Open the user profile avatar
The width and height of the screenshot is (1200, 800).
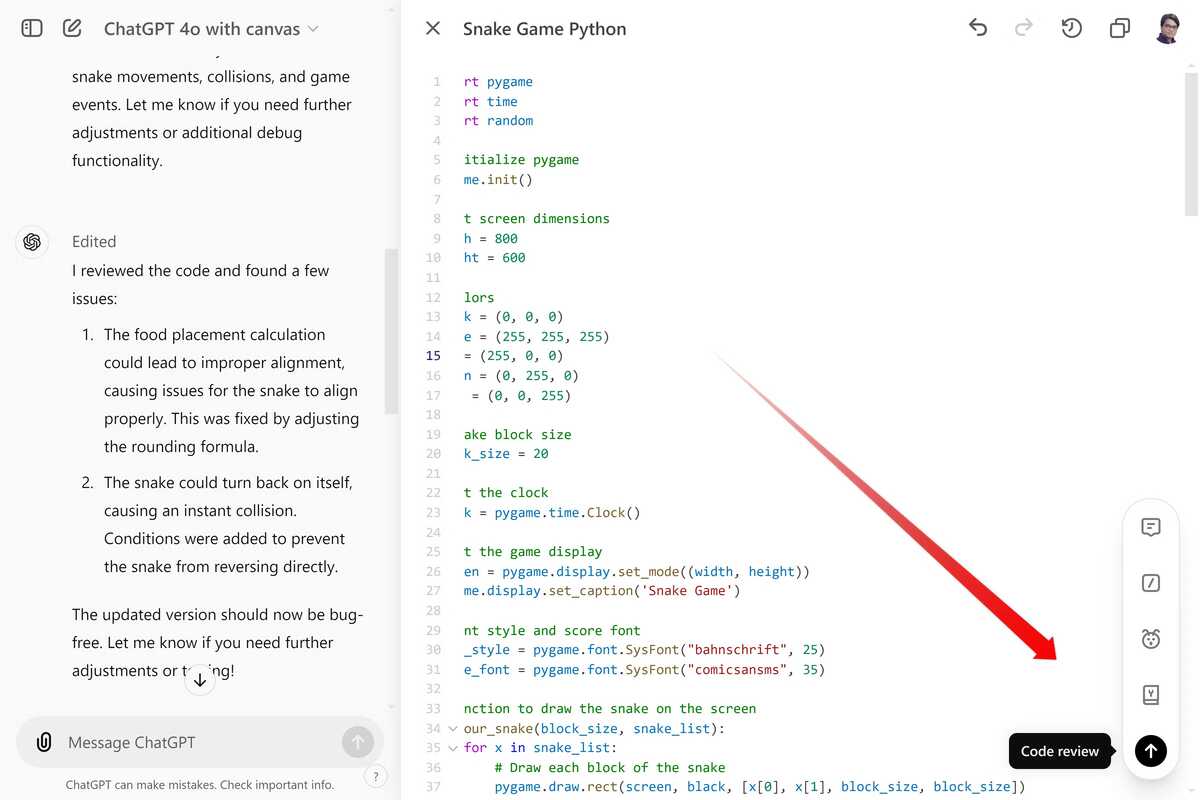[1168, 28]
